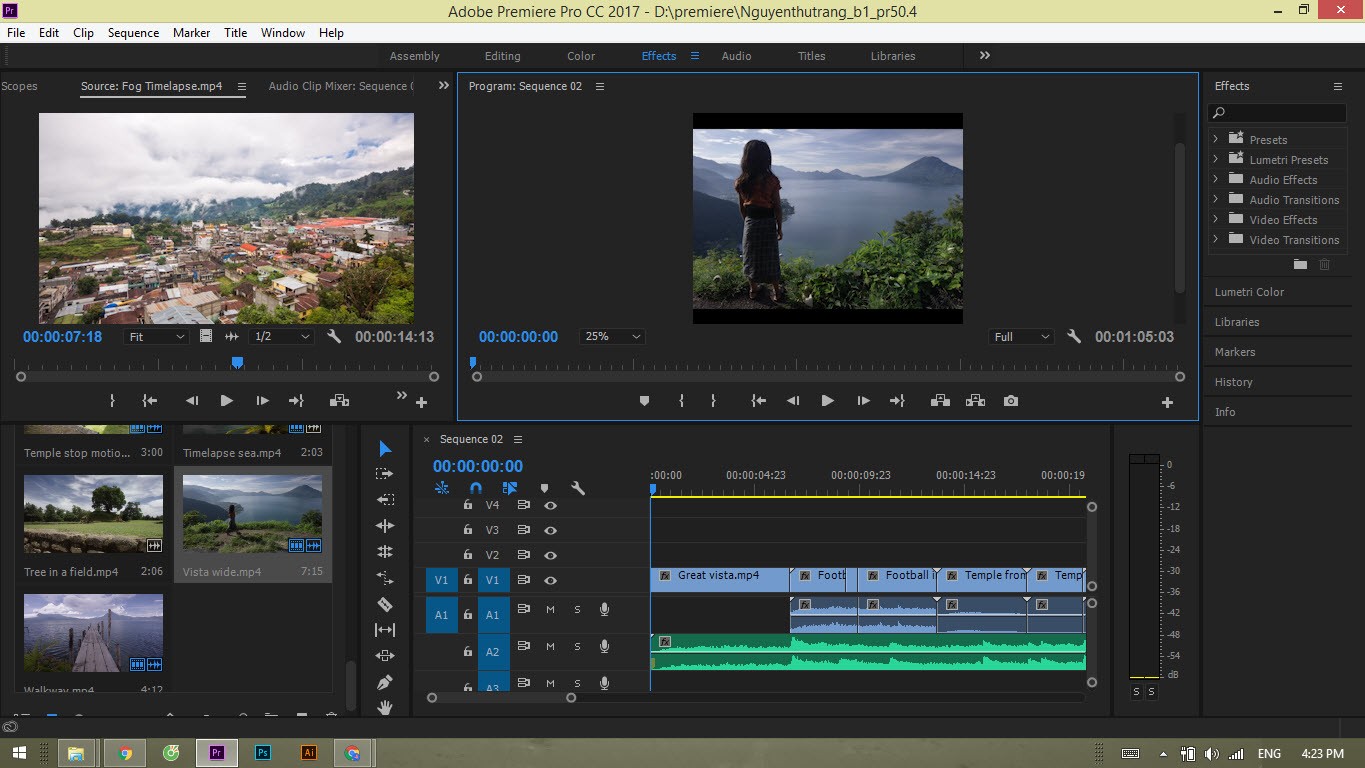Open the Full playback resolution dropdown
This screenshot has height=768, width=1365.
point(1021,337)
